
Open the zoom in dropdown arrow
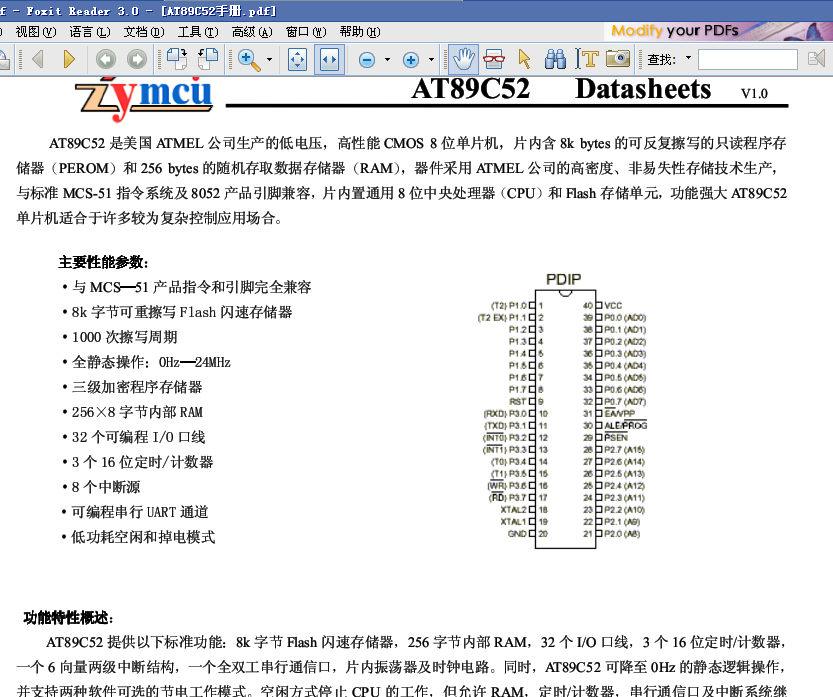coord(431,60)
